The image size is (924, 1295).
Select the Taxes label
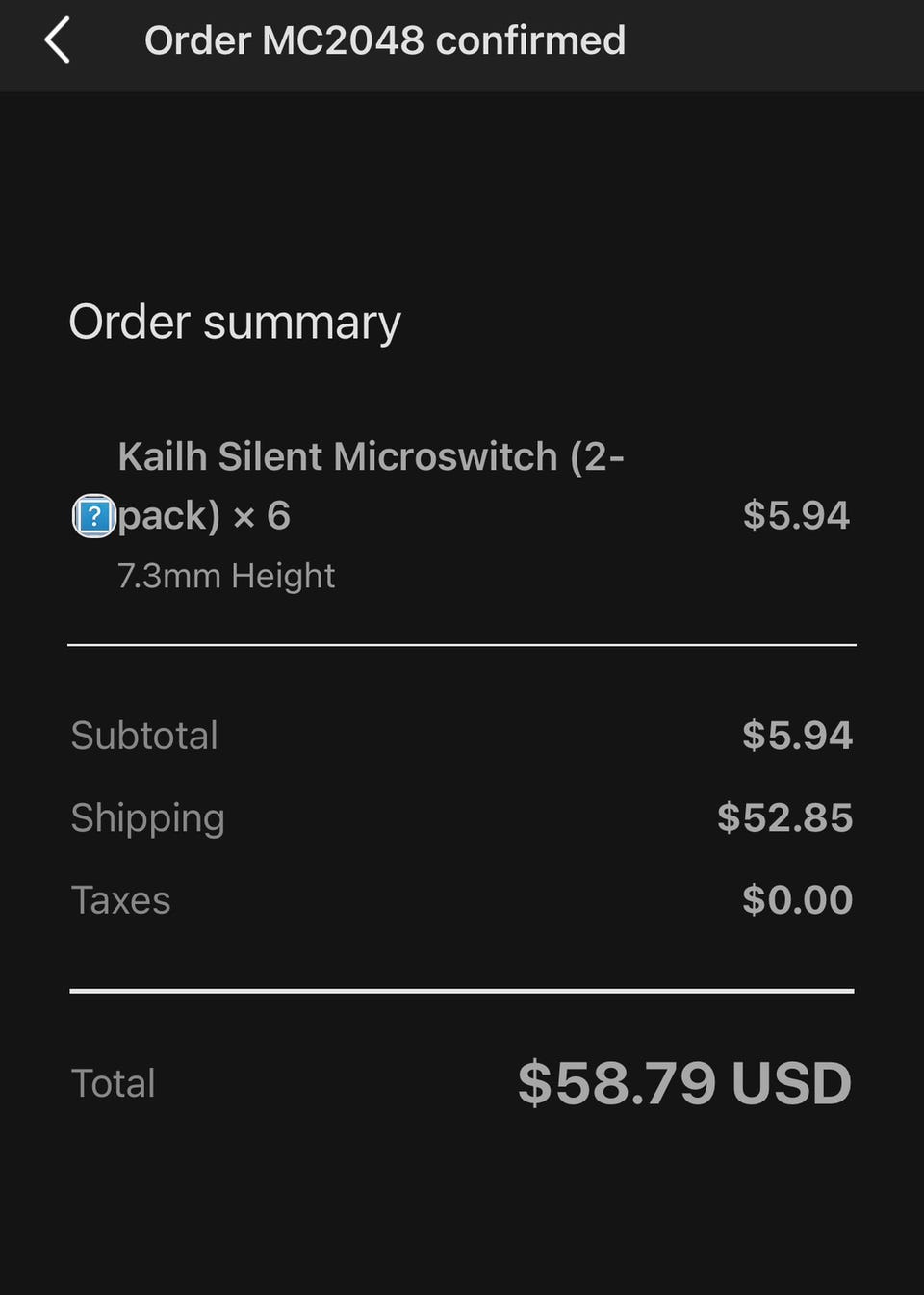[x=120, y=900]
